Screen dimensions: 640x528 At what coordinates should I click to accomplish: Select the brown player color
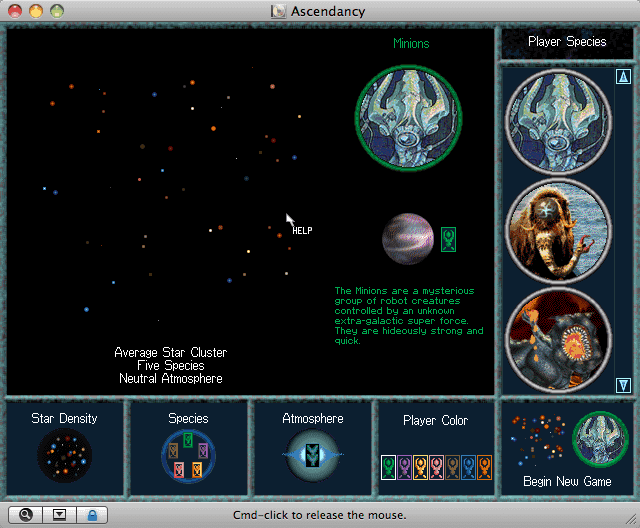(452, 467)
